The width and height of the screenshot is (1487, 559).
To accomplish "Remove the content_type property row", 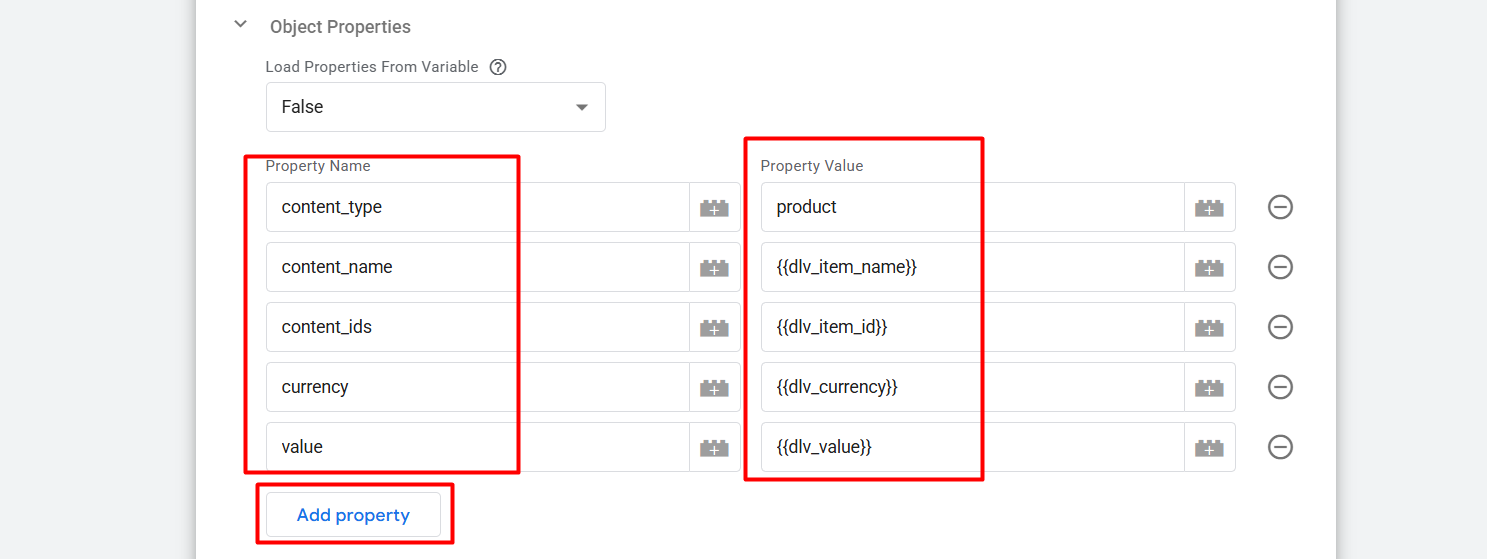I will [x=1280, y=207].
